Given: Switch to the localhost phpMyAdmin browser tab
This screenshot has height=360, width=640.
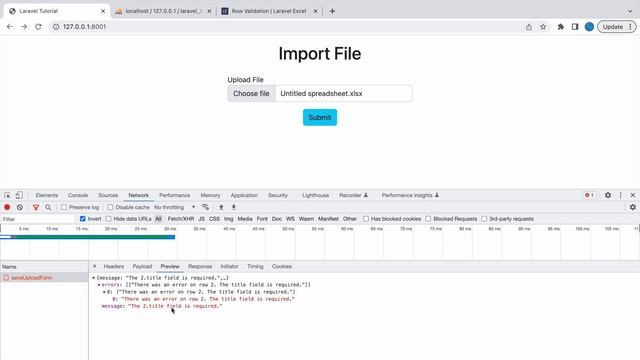Looking at the screenshot, I should point(163,11).
